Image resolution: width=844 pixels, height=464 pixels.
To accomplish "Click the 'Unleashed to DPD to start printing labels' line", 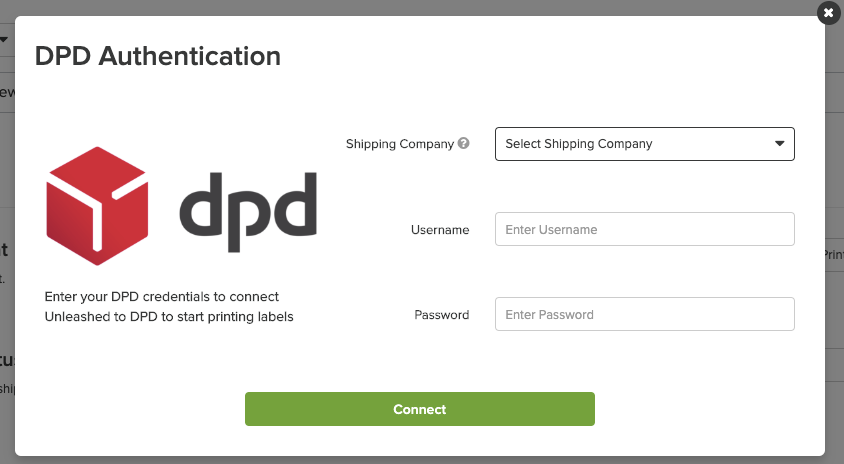I will 169,317.
